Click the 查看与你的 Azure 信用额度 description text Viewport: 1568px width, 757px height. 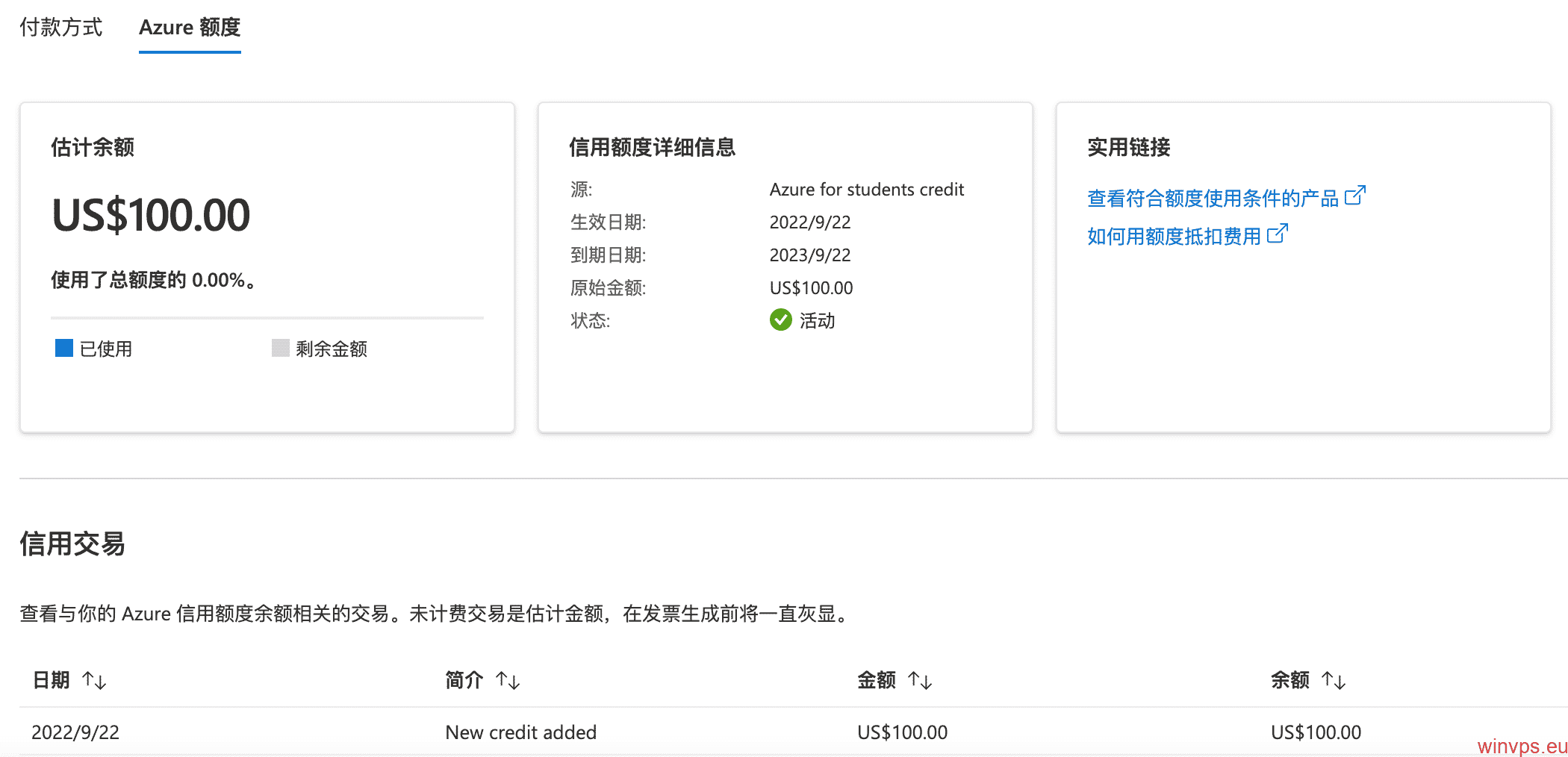(437, 614)
